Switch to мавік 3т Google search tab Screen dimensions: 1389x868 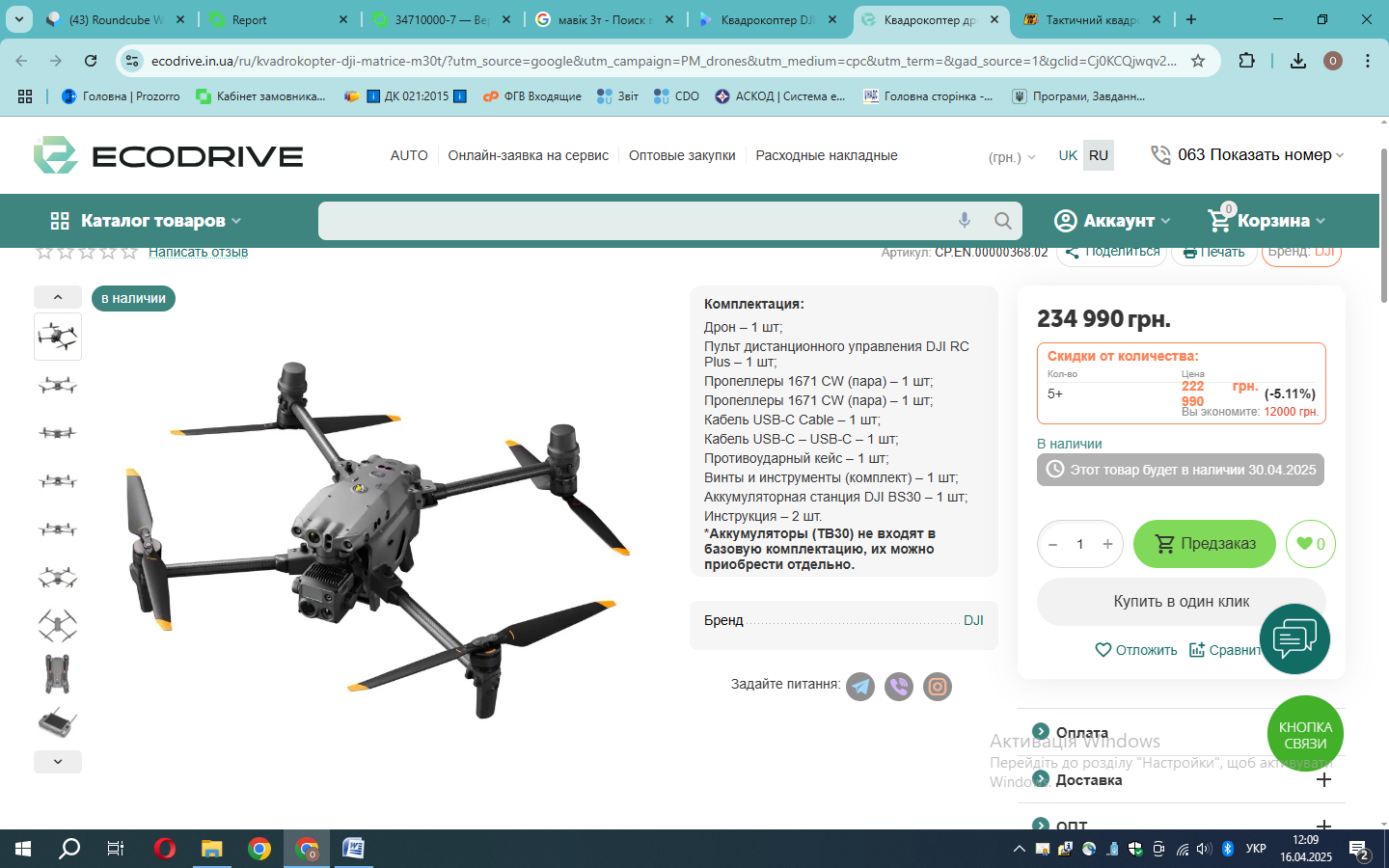point(605,19)
